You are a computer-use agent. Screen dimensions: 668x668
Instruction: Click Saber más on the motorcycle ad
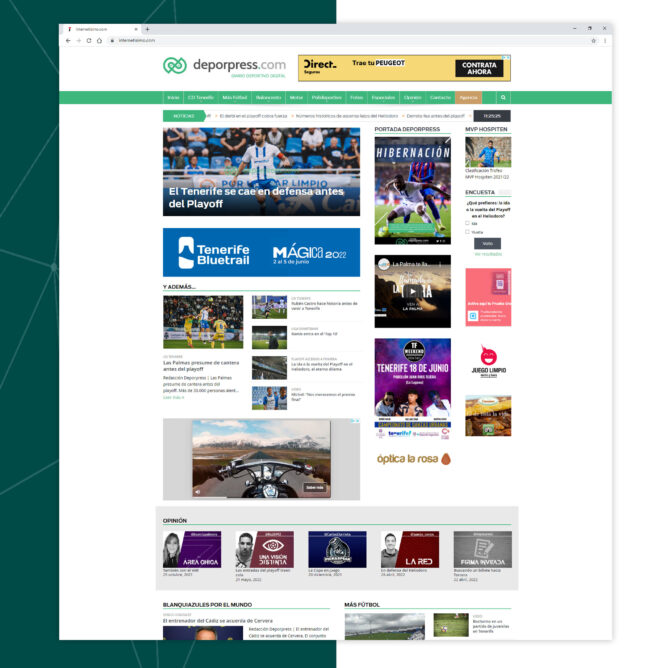[315, 487]
